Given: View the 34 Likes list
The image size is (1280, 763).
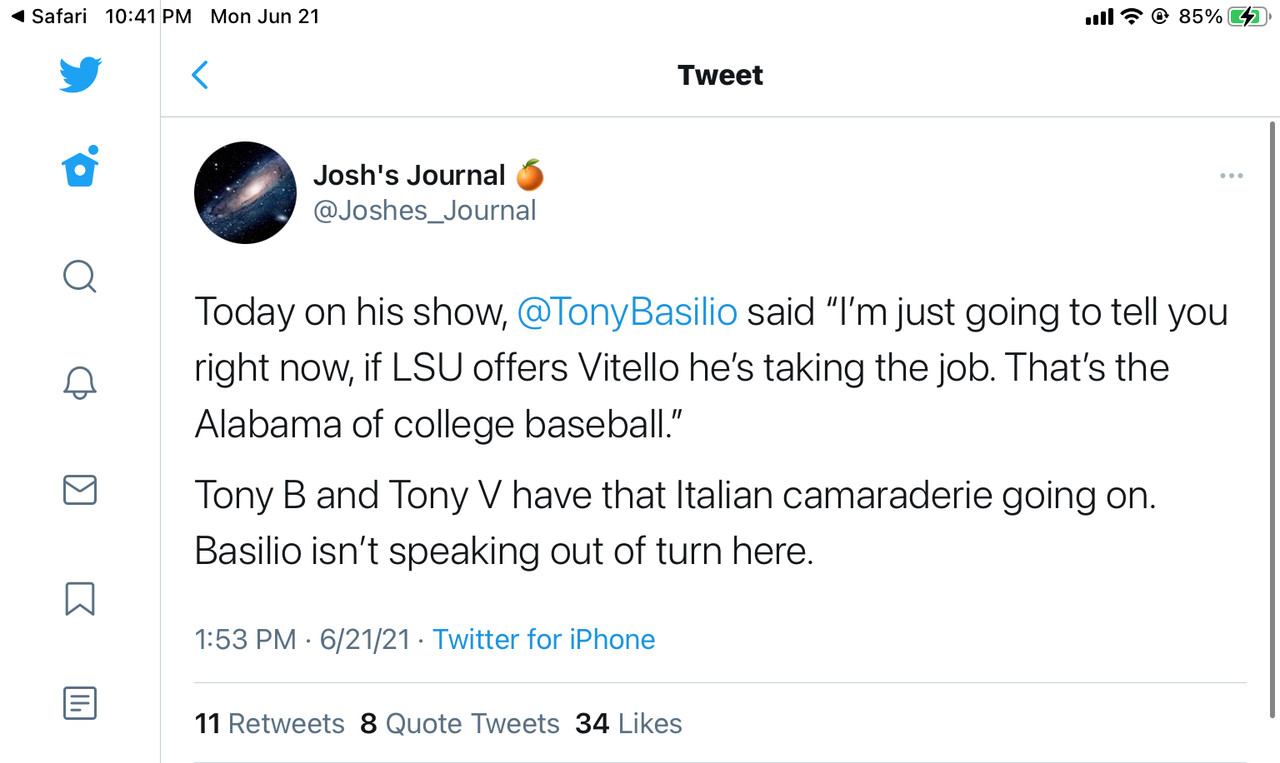Looking at the screenshot, I should (x=629, y=724).
